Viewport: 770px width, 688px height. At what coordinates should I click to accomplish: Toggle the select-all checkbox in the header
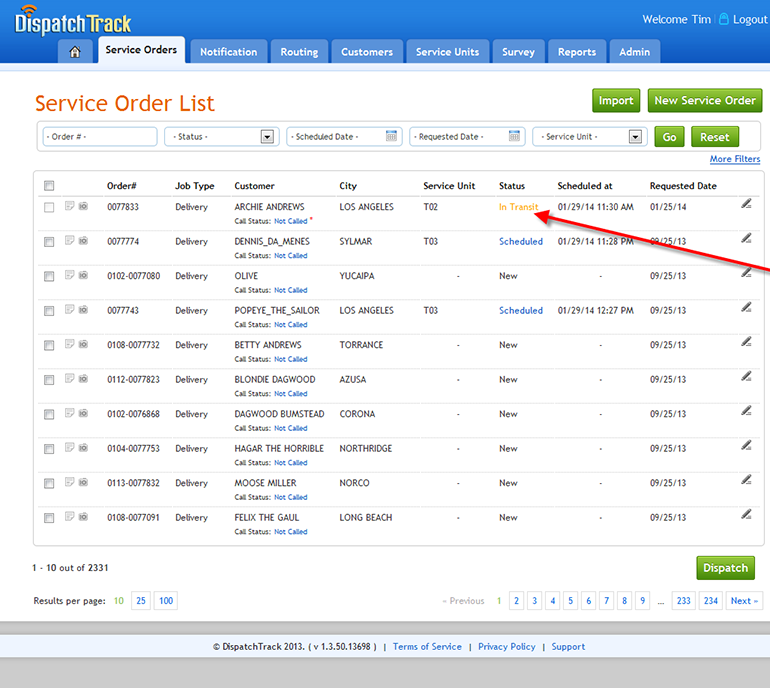pos(49,186)
